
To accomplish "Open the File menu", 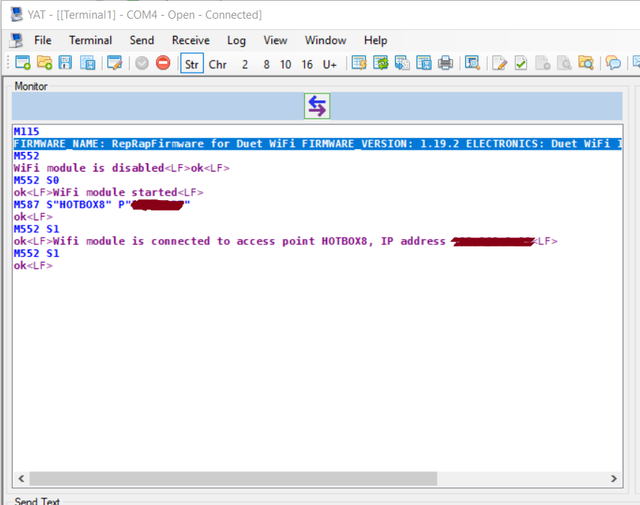I will 42,40.
